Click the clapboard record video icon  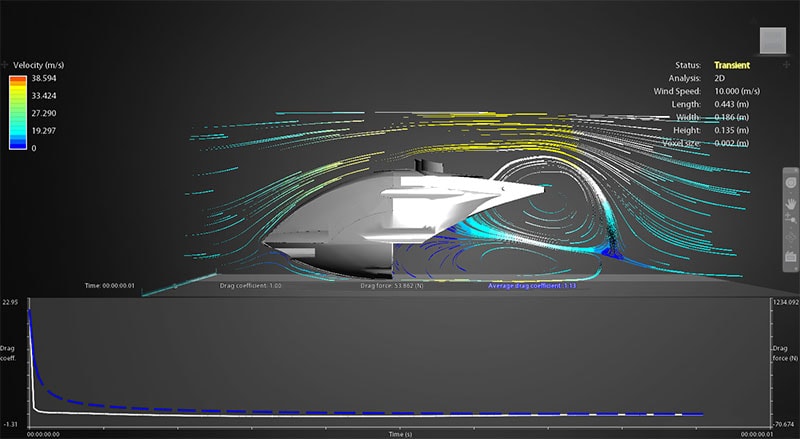pos(790,257)
